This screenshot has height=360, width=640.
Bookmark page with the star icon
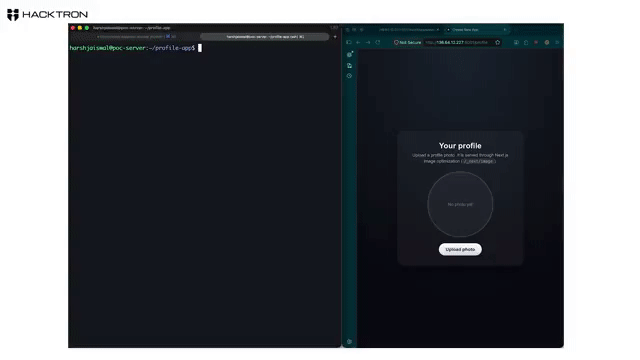coord(498,42)
